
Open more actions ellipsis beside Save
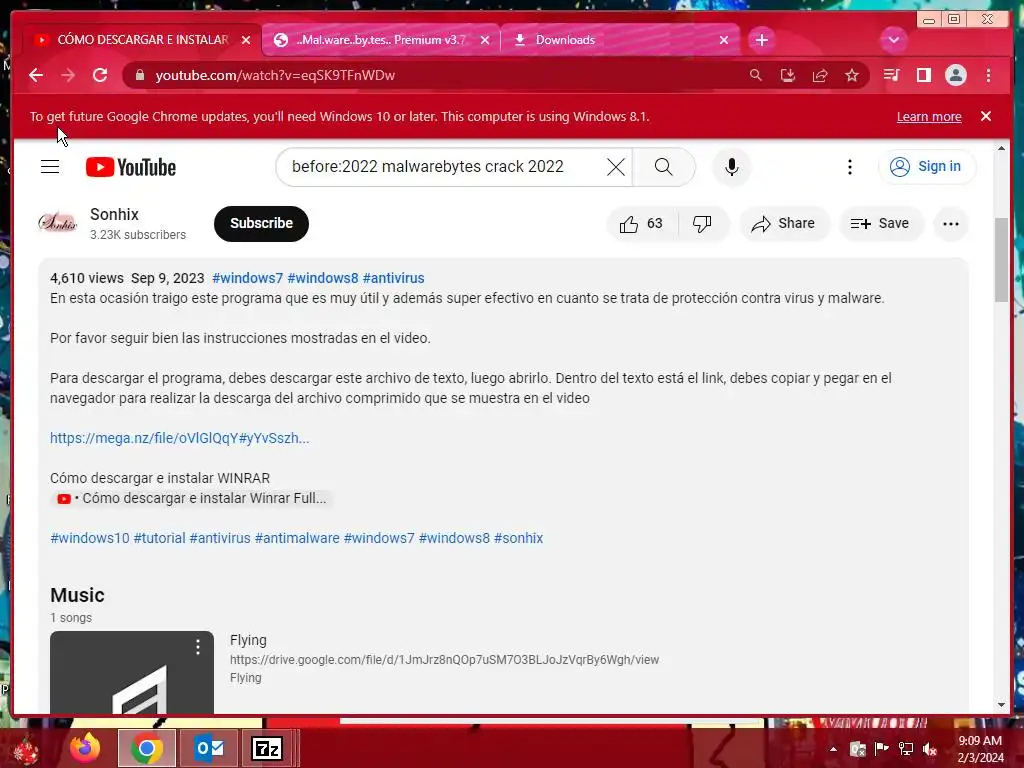[x=951, y=224]
